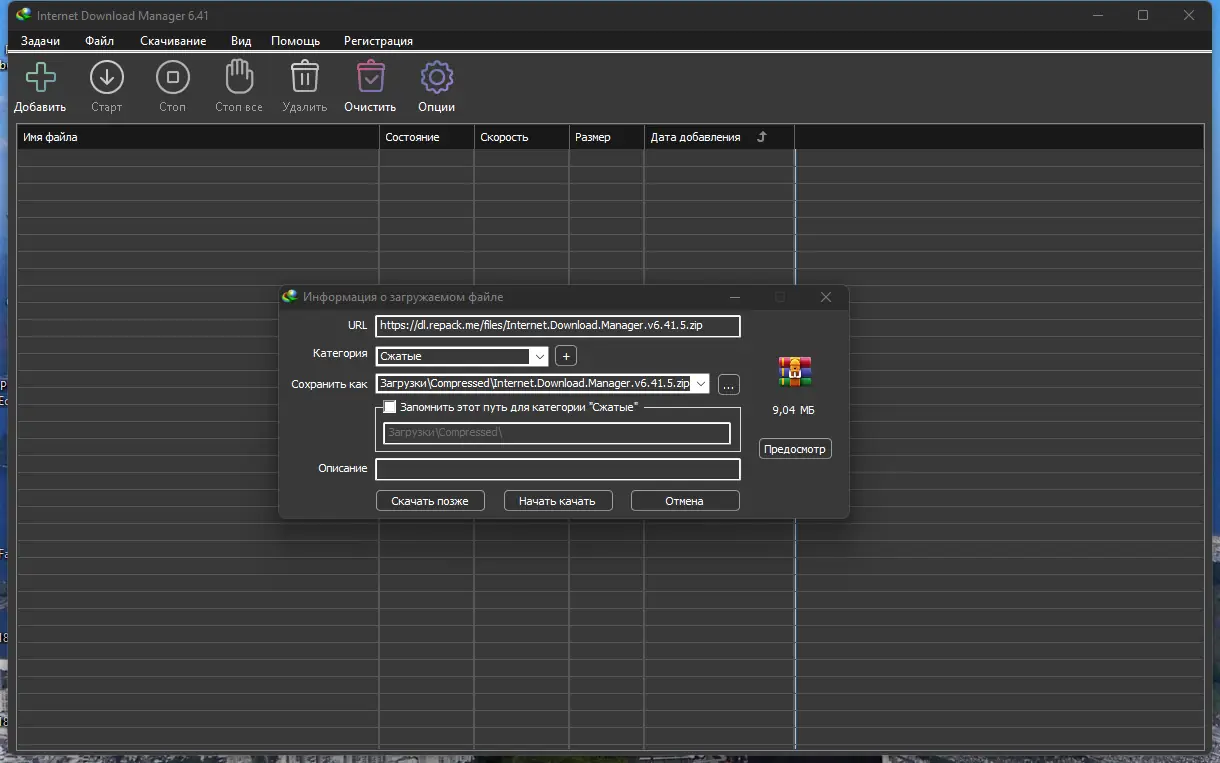Screen dimensions: 1220x763
Task: Click into the URL input field
Action: [558, 326]
